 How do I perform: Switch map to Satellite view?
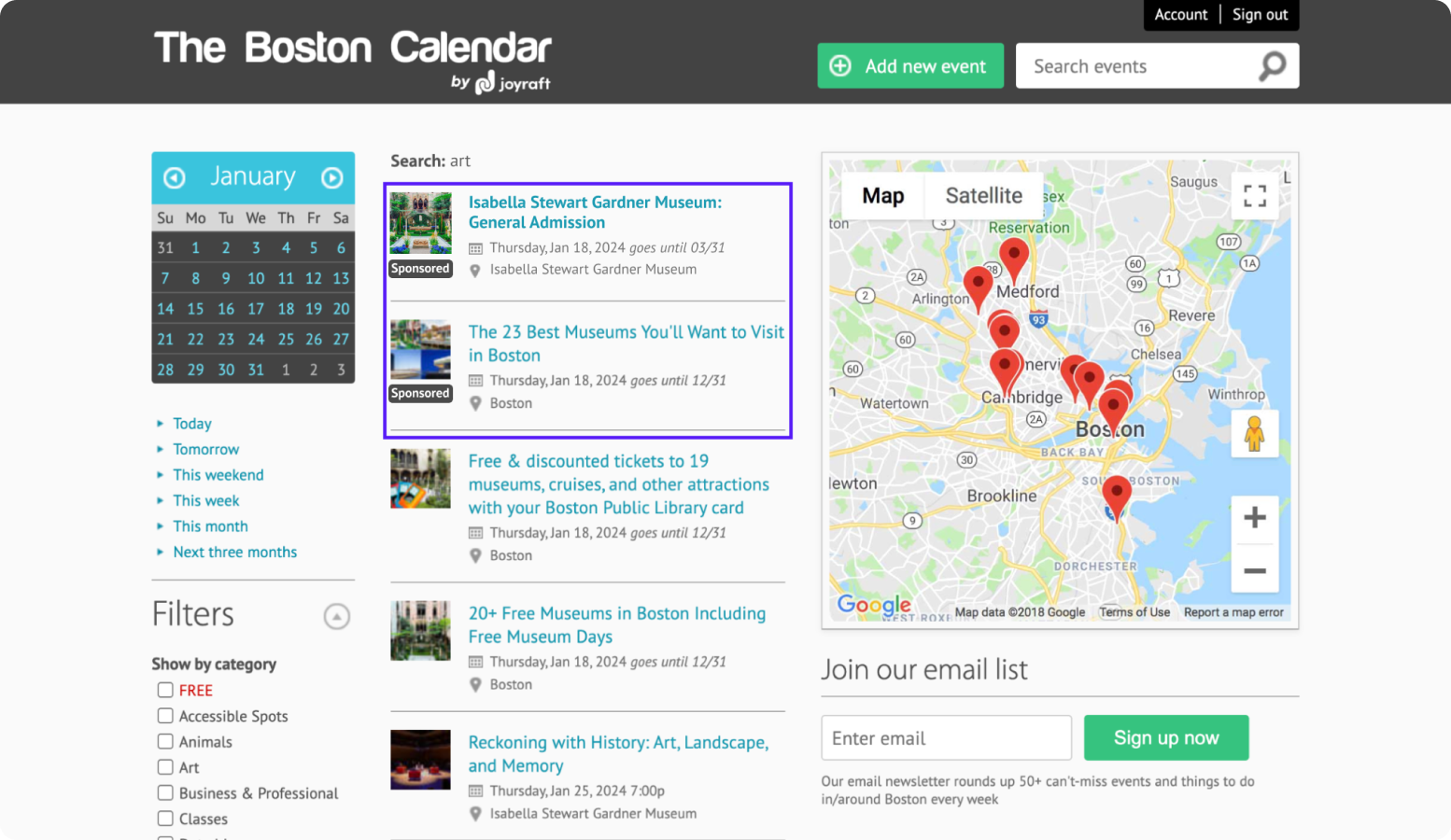[983, 196]
